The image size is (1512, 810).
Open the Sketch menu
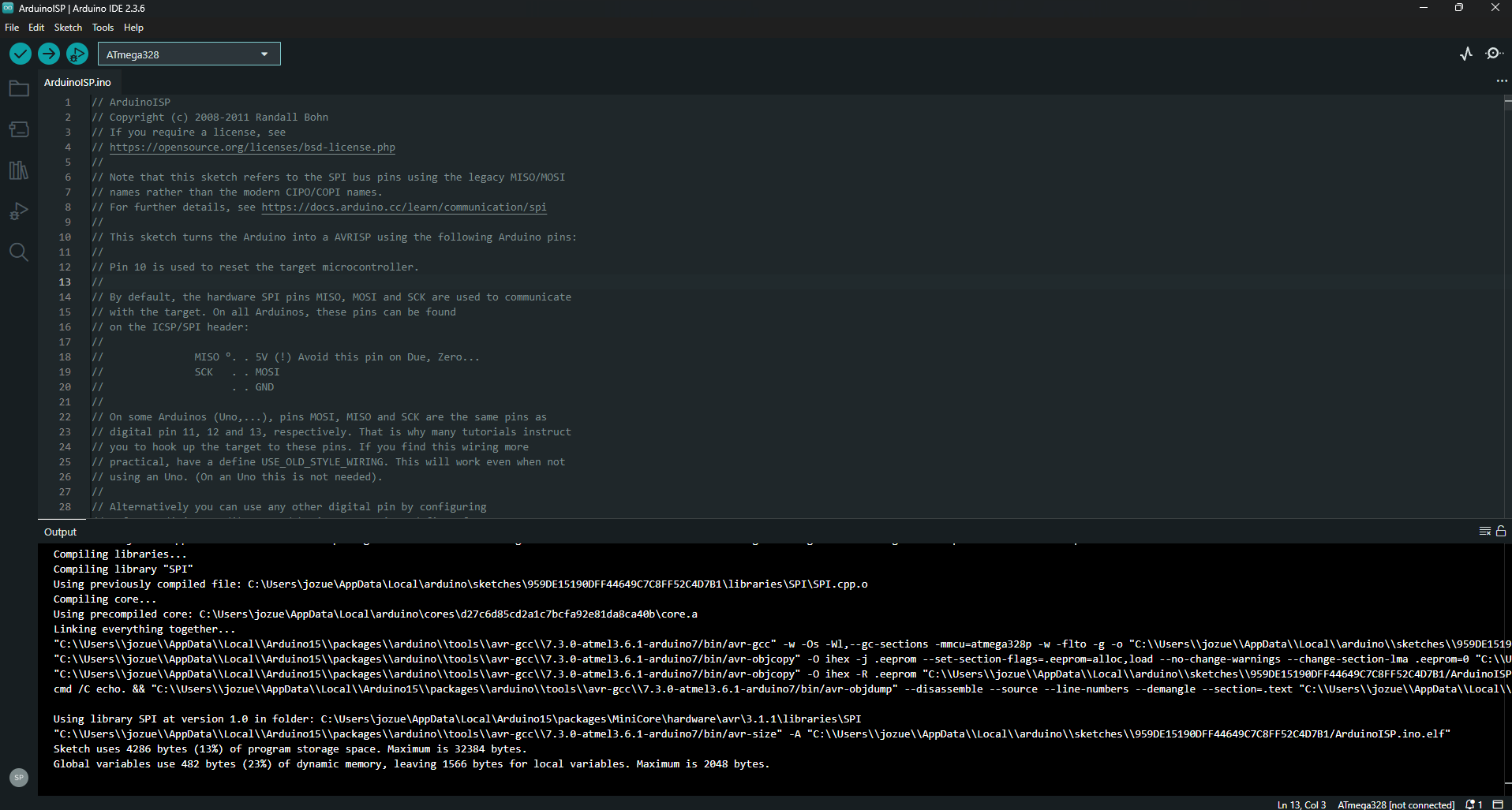68,28
